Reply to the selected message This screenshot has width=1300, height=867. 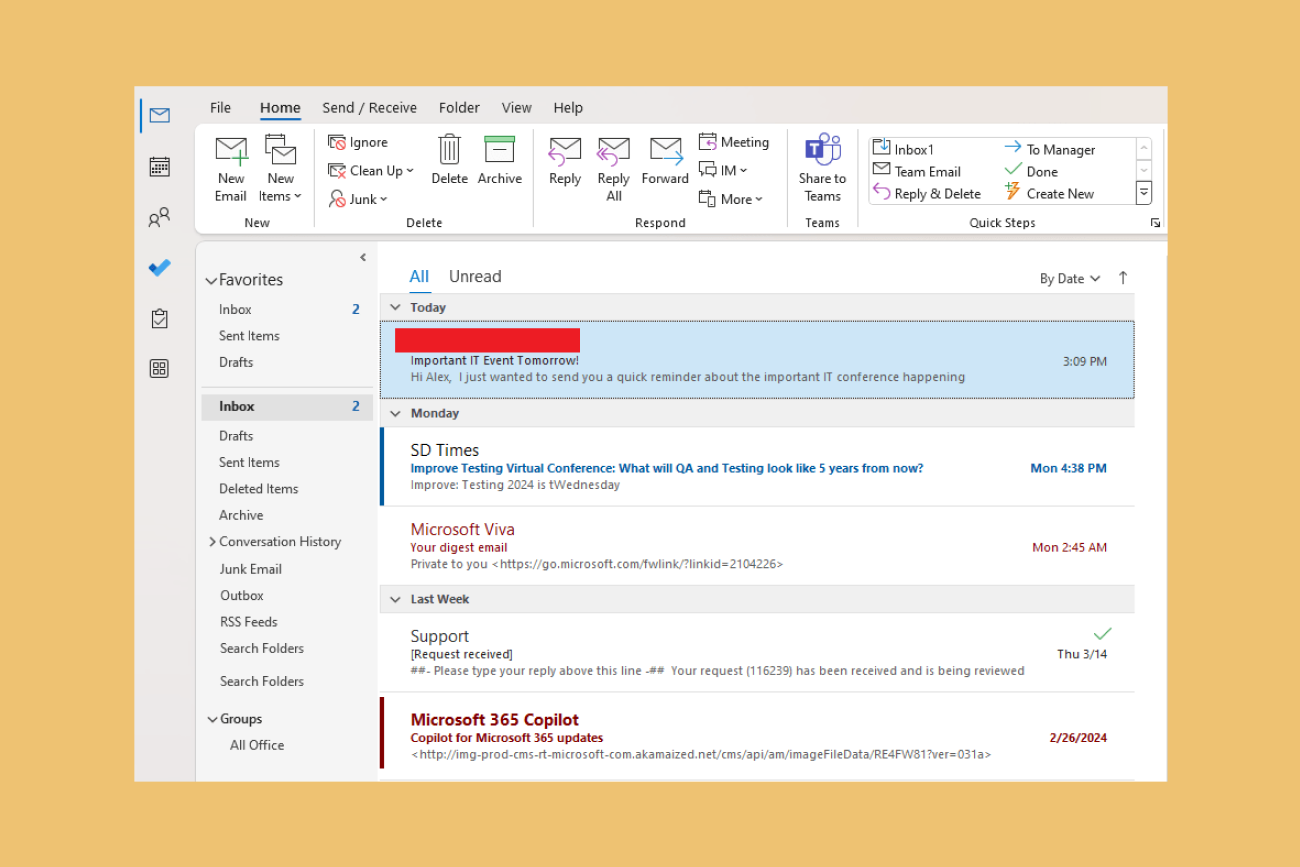click(x=565, y=160)
